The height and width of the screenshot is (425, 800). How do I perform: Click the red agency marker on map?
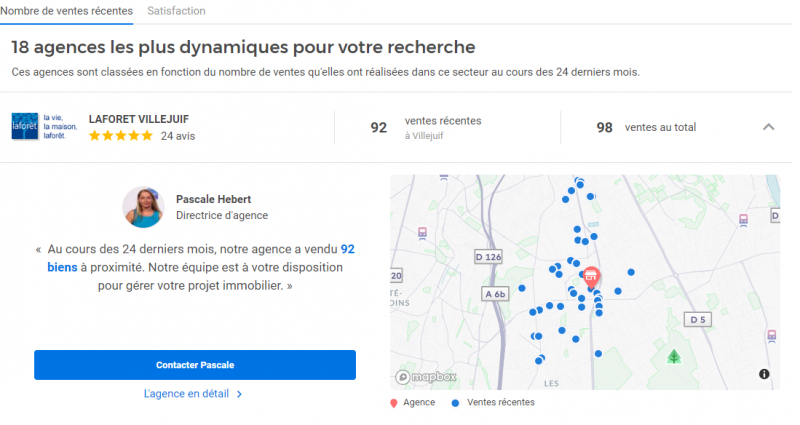591,276
